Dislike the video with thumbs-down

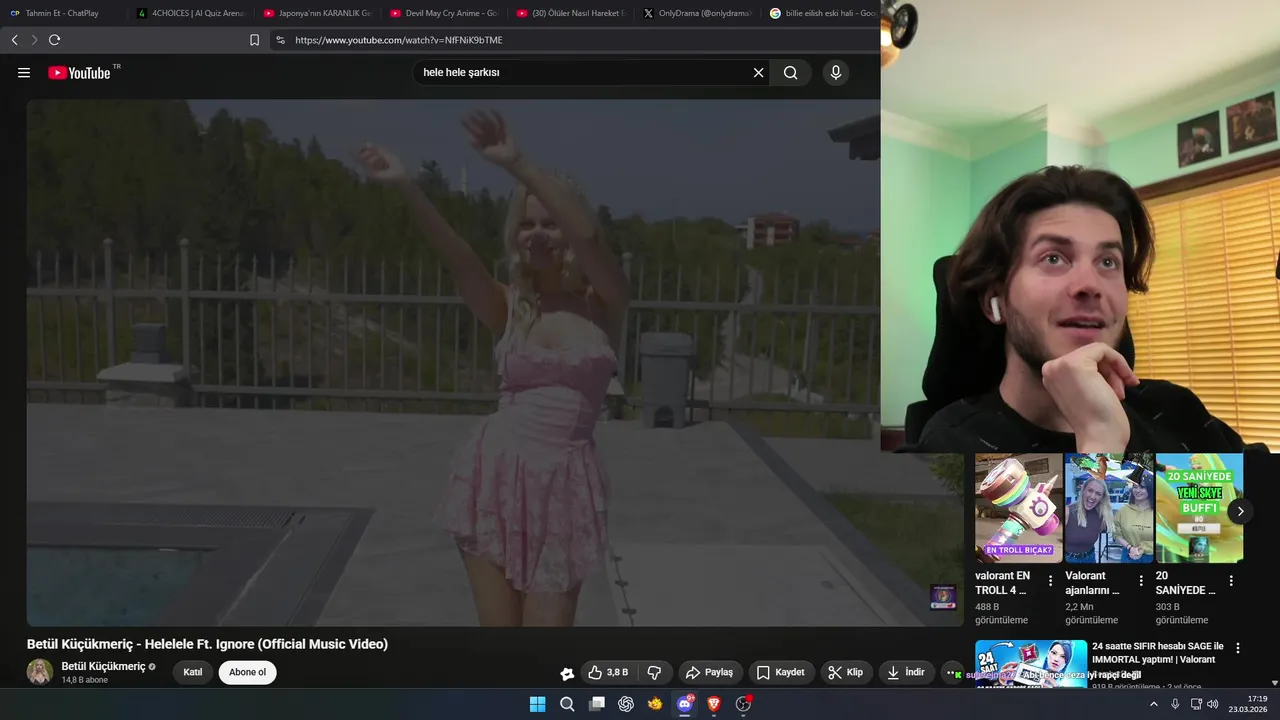pos(654,672)
